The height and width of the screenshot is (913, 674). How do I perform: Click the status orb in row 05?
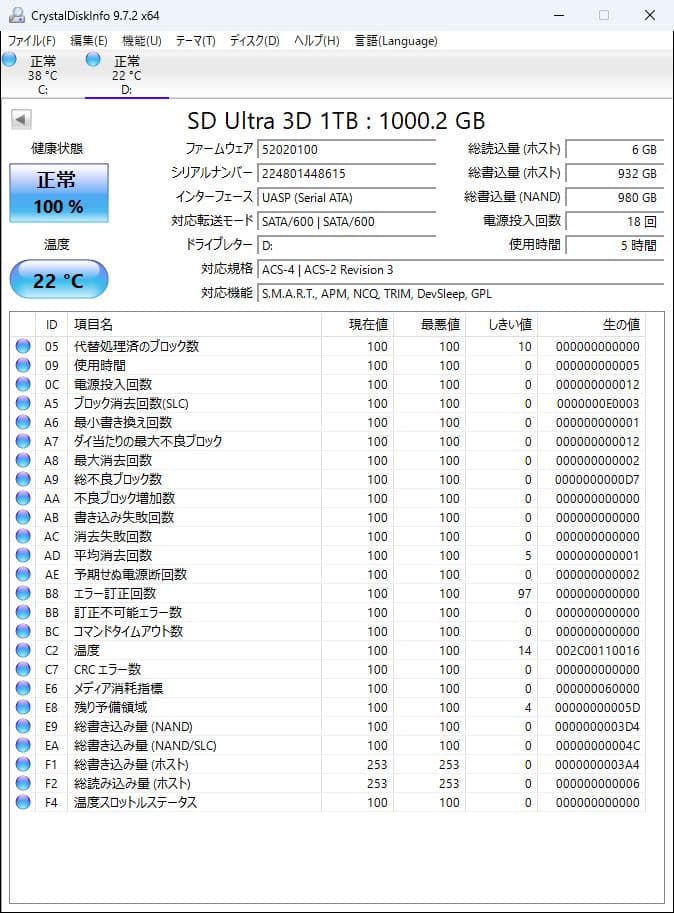click(23, 346)
